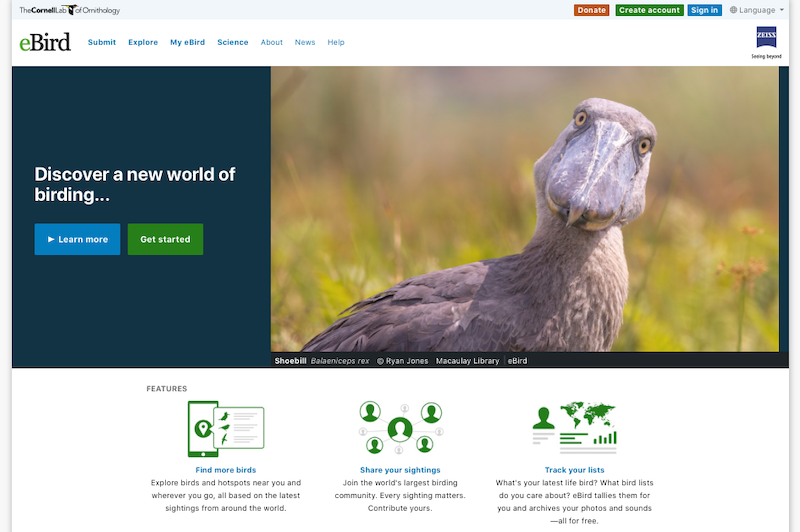The image size is (800, 532).
Task: Open the eBird checklist link in caption
Action: [517, 361]
